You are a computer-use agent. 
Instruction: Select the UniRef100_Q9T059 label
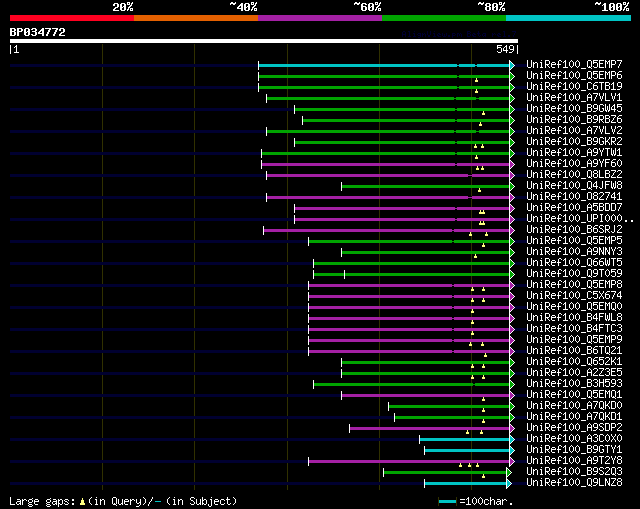[x=574, y=274]
